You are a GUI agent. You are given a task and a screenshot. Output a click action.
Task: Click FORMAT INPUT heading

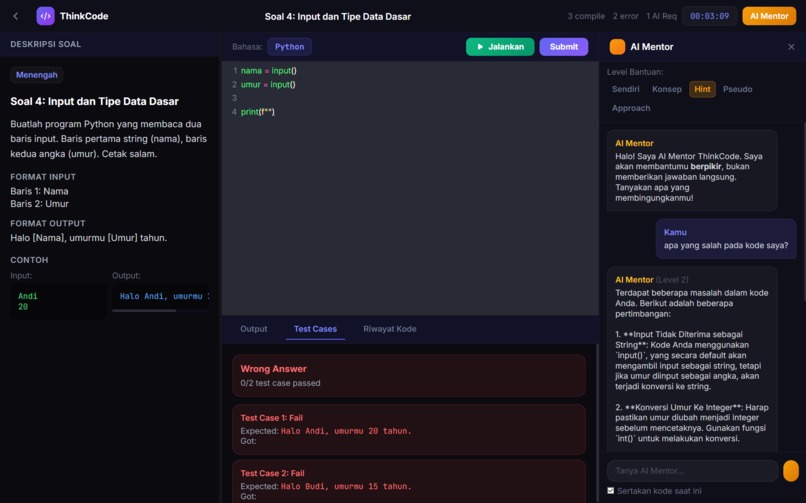coord(43,177)
